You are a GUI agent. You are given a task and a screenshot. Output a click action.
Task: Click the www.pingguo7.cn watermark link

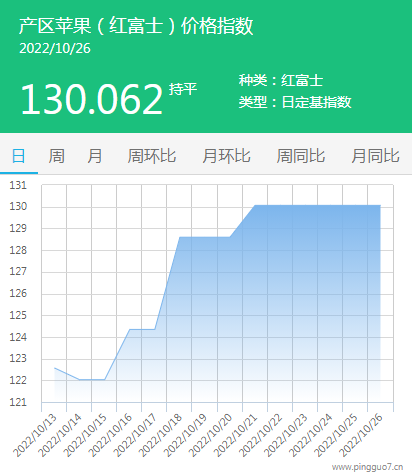[x=367, y=467]
